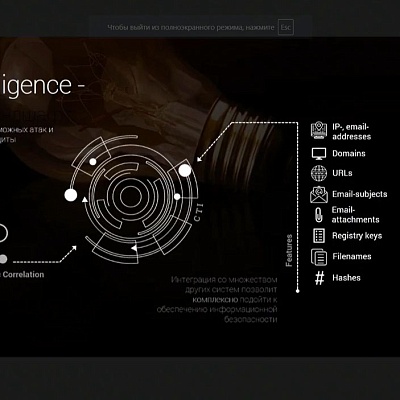Select the Domains monitor icon

click(x=319, y=154)
